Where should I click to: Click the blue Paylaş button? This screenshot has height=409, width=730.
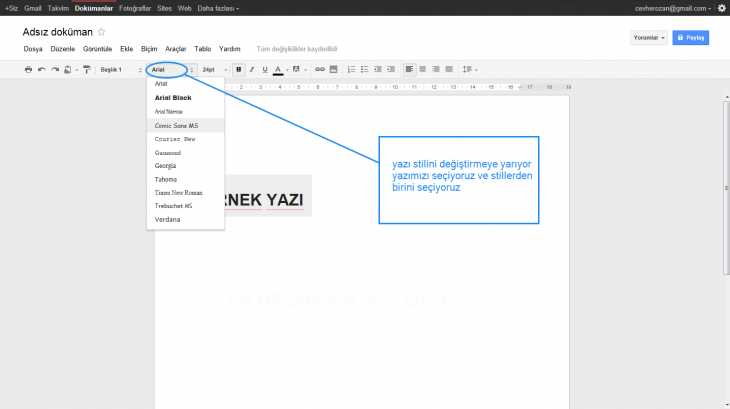coord(691,37)
